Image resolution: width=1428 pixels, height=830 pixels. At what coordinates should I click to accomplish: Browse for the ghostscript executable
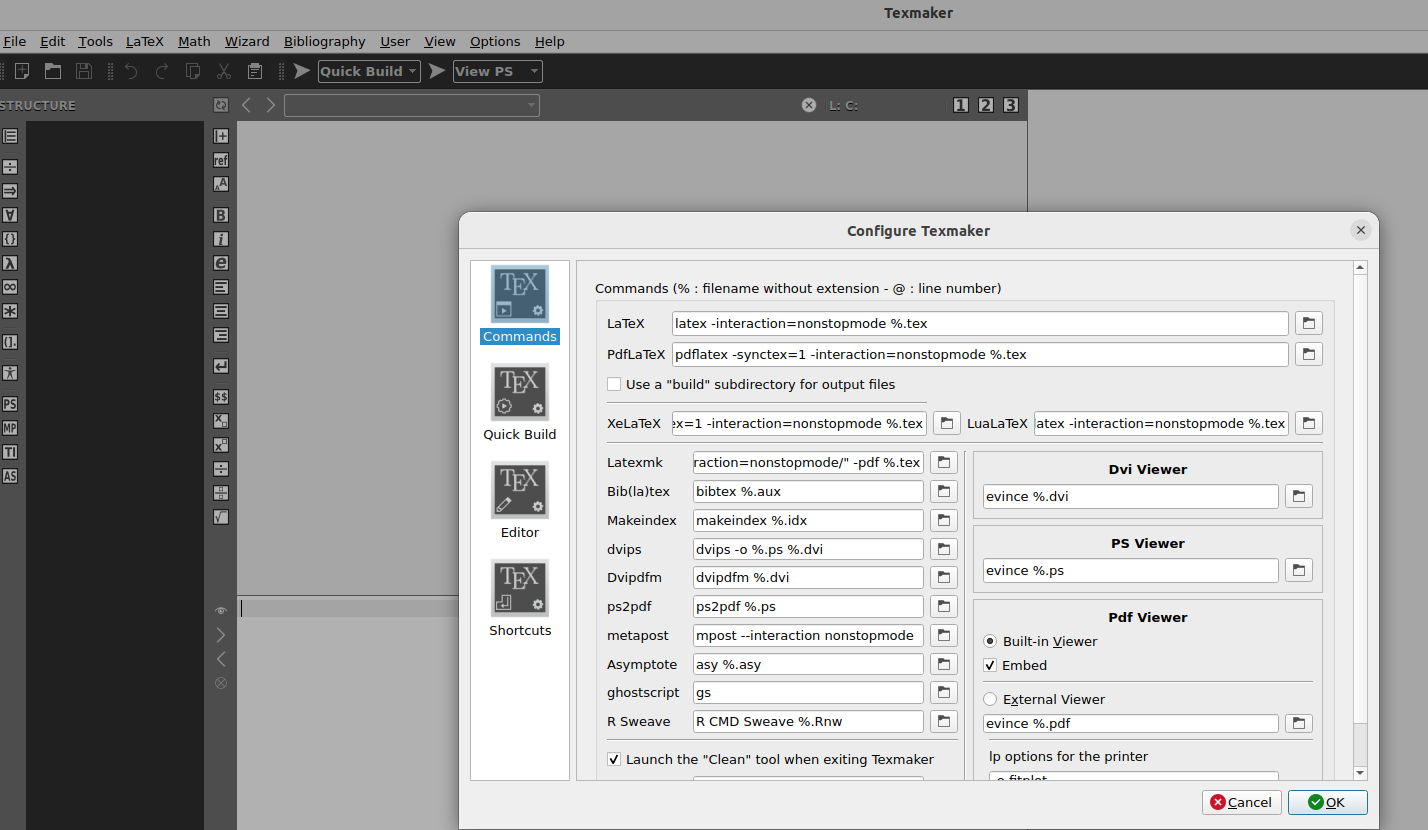[x=945, y=692]
